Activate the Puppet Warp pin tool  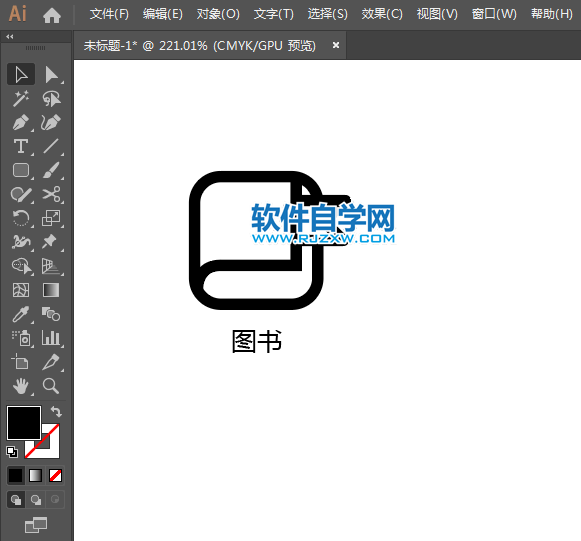[x=51, y=242]
